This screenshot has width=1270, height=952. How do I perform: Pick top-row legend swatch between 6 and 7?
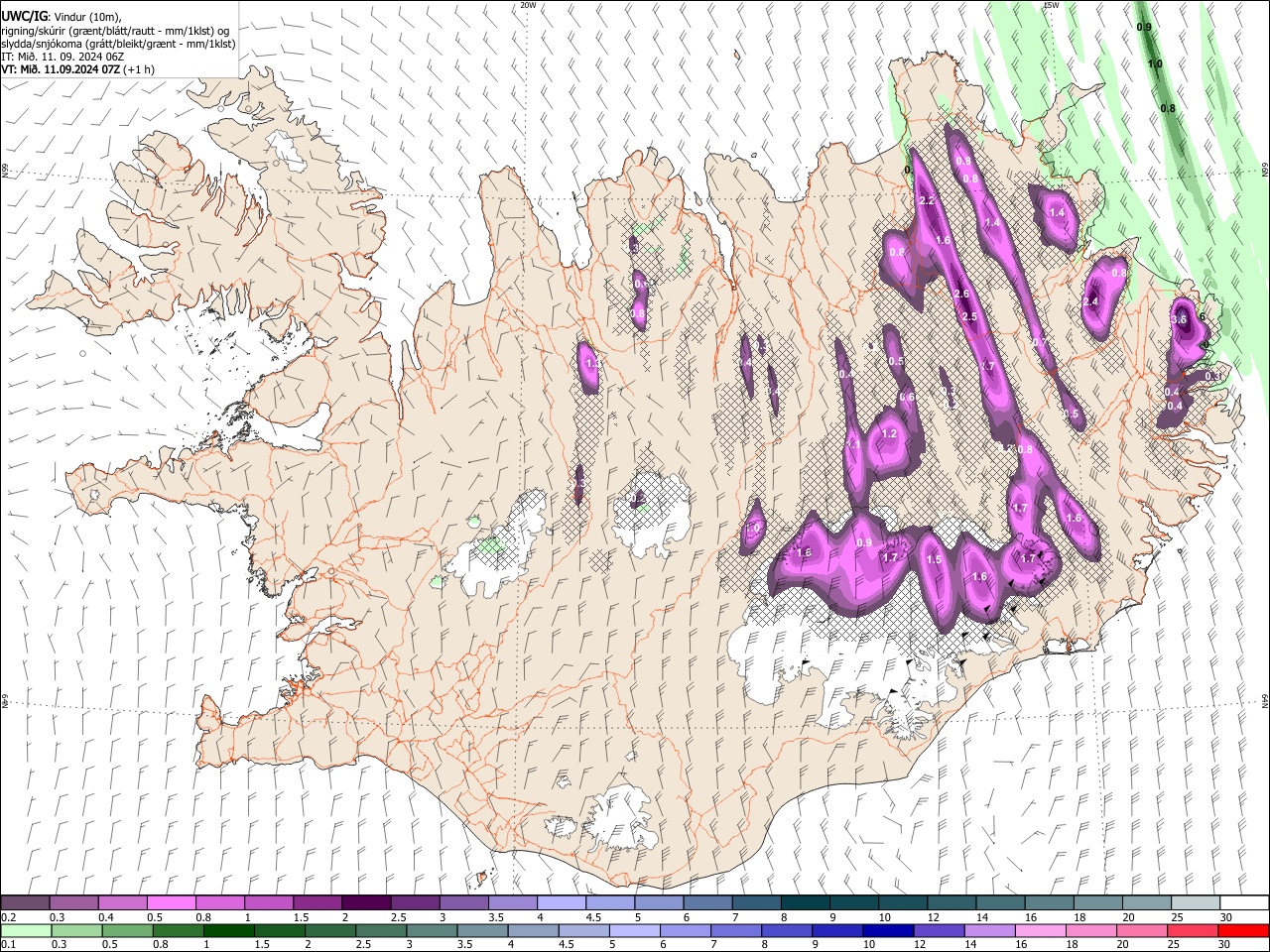(707, 903)
